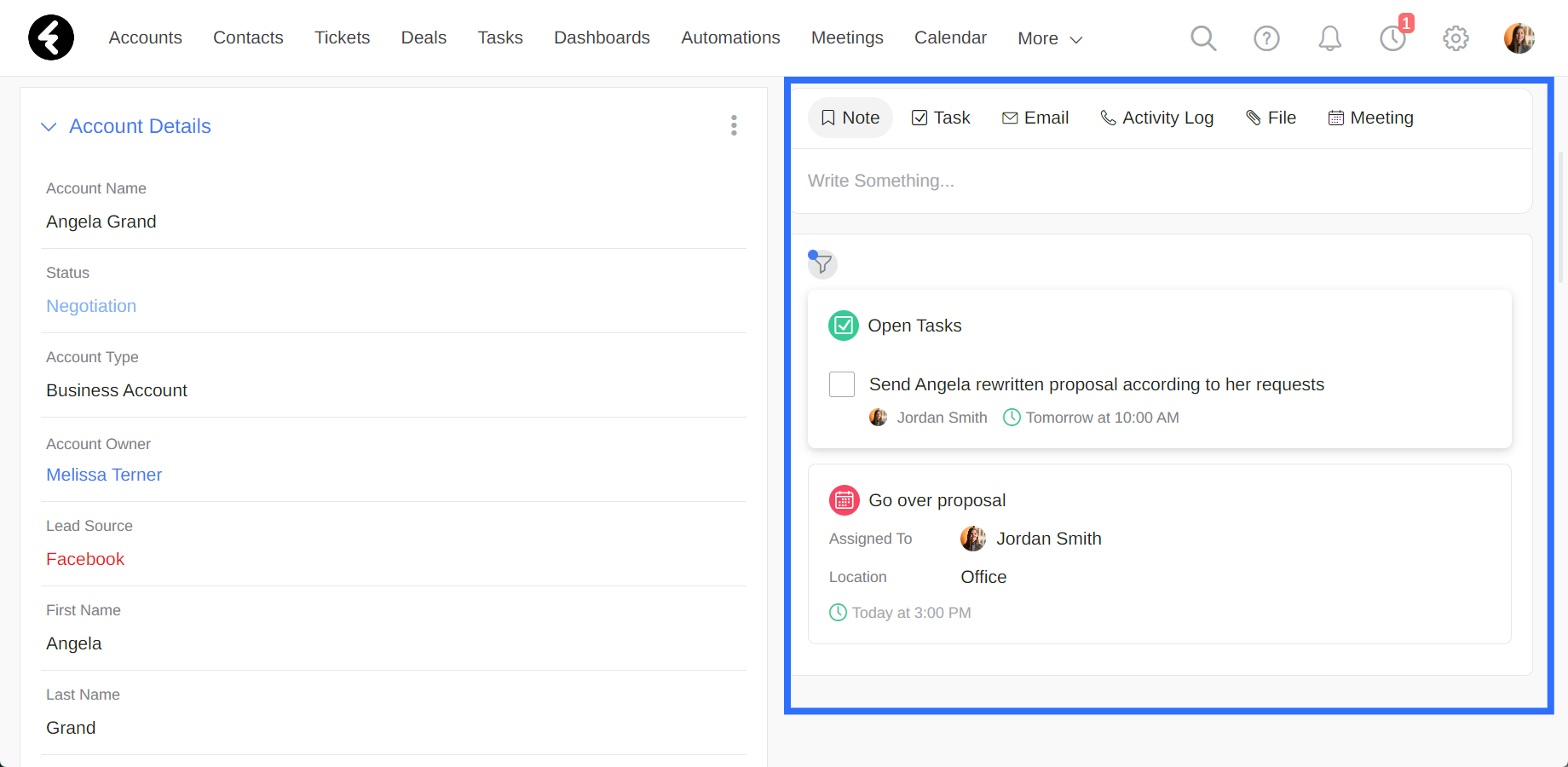This screenshot has height=767, width=1568.
Task: Open the search magnifier icon
Action: [1203, 37]
